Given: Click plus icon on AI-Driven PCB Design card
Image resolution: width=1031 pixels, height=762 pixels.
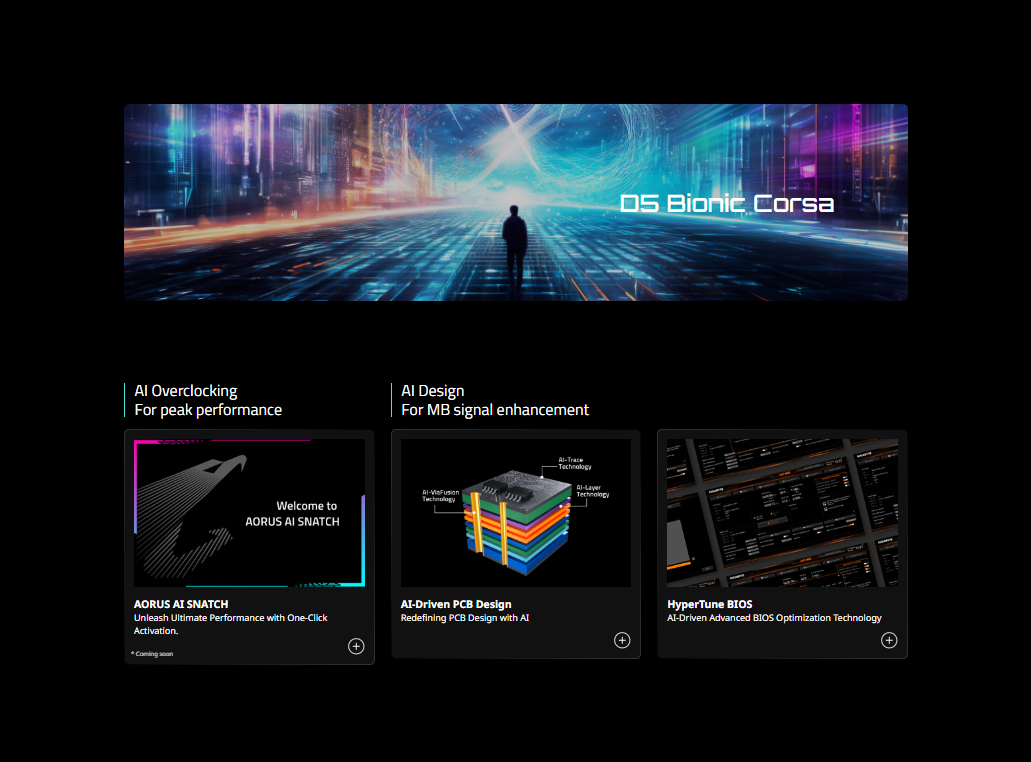Looking at the screenshot, I should (622, 640).
